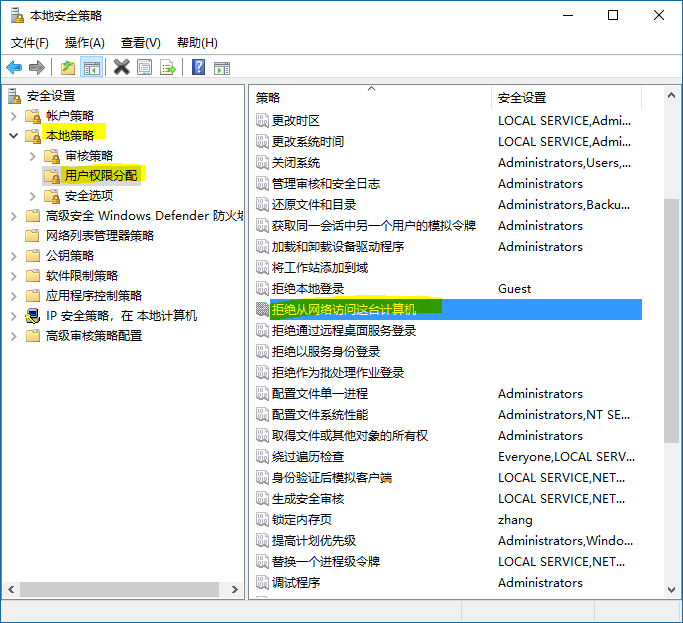
Task: Expand the 审核策略 tree node
Action: [33, 156]
